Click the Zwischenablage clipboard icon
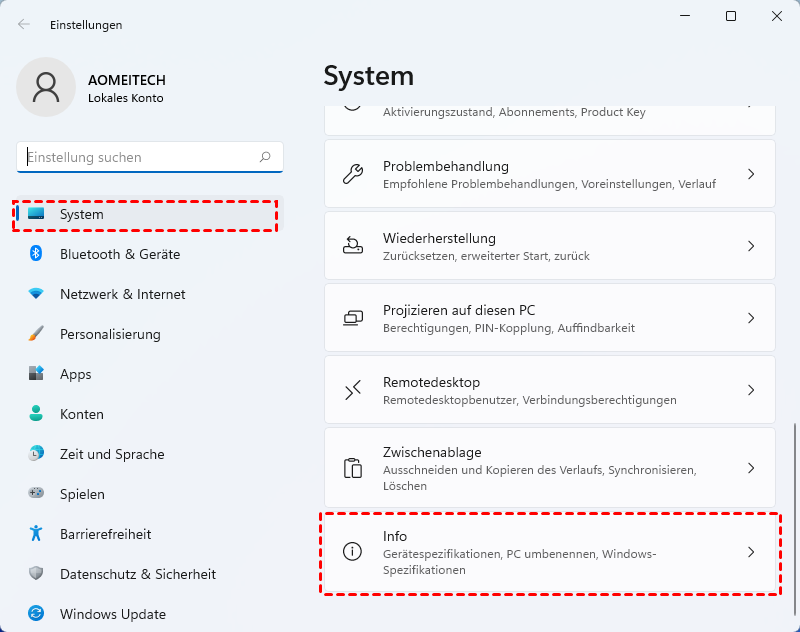Viewport: 800px width, 632px height. click(352, 468)
